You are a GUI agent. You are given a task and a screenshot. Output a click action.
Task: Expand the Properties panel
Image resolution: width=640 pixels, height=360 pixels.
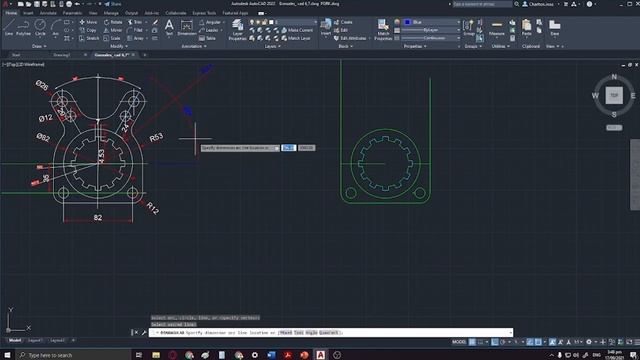415,47
